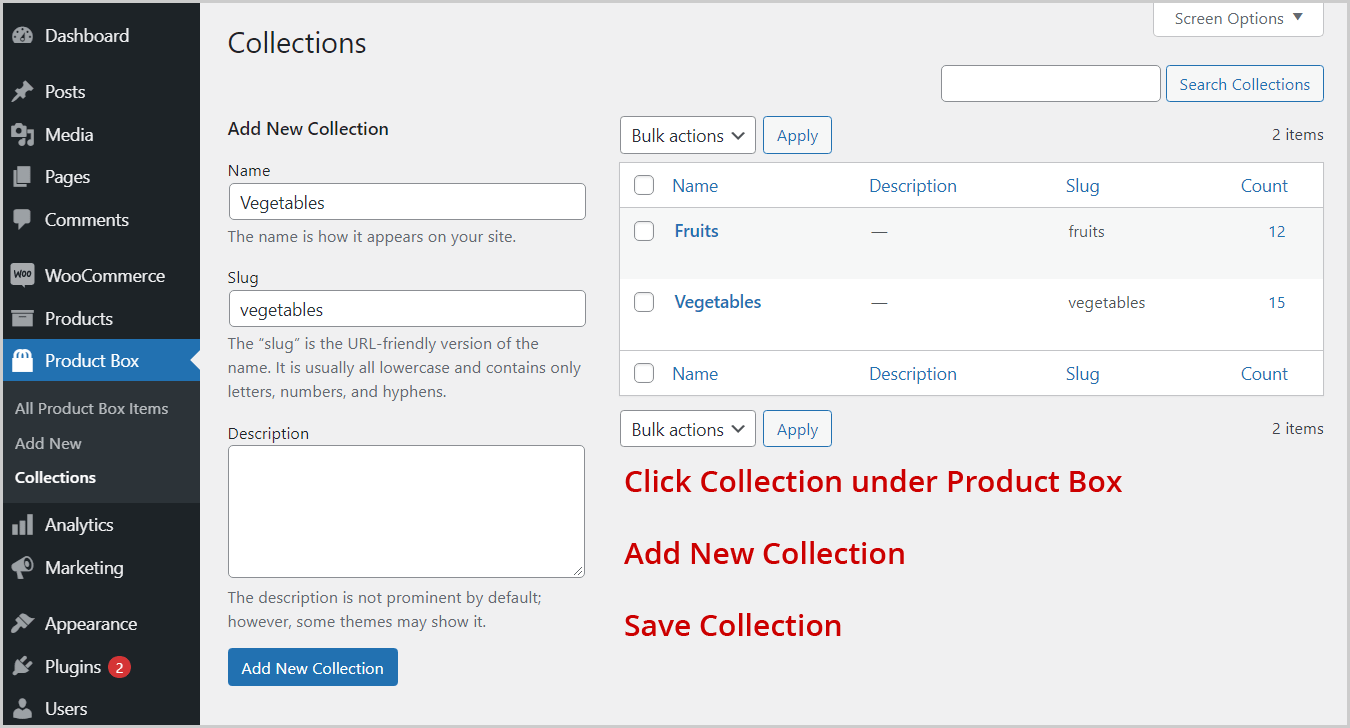
Task: Tick the checkbox for Fruits row
Action: coord(645,231)
